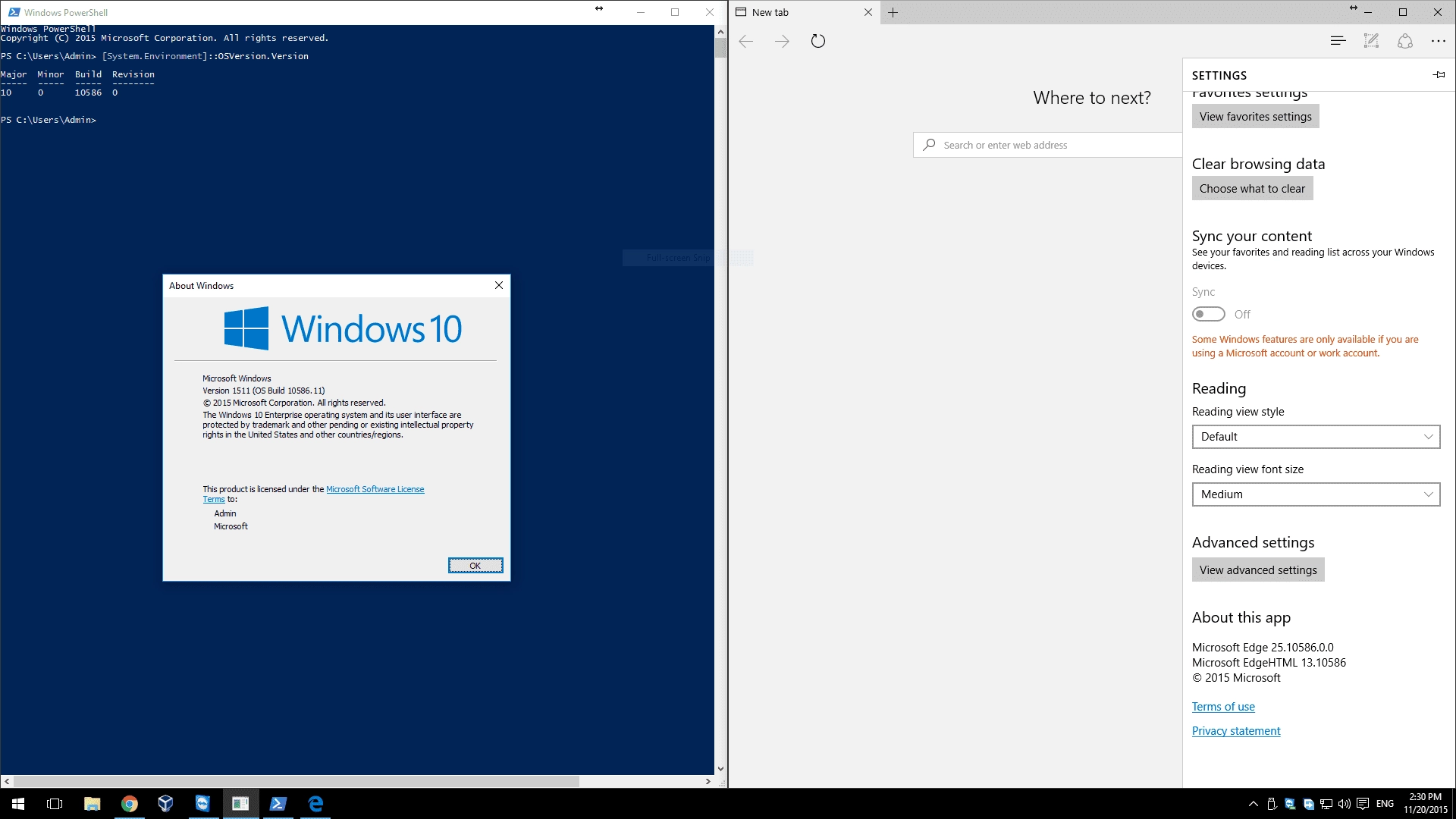The image size is (1456, 819).
Task: Click PowerShell vertical scrollbar up arrow
Action: tap(720, 33)
